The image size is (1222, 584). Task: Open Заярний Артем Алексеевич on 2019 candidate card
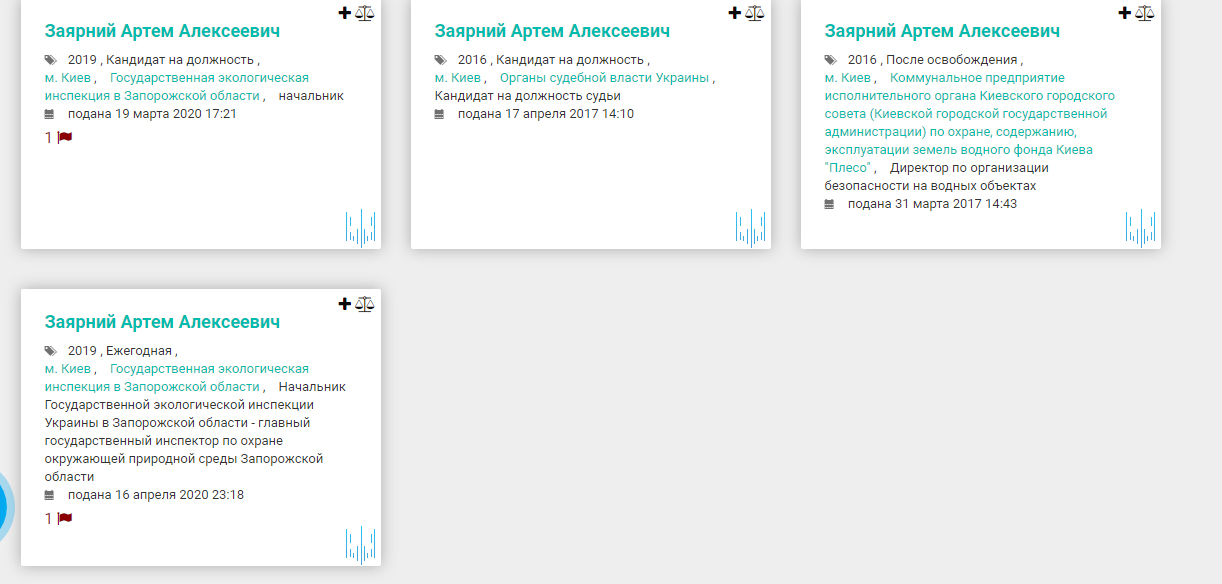pos(162,31)
